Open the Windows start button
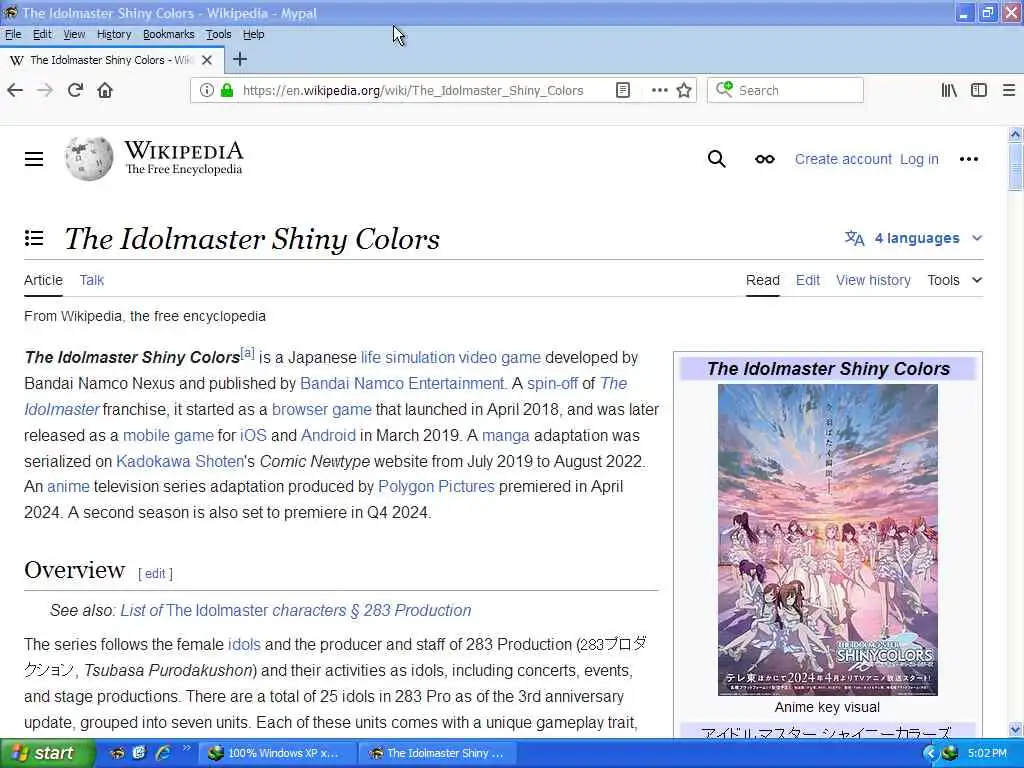The image size is (1024, 768). pos(47,753)
